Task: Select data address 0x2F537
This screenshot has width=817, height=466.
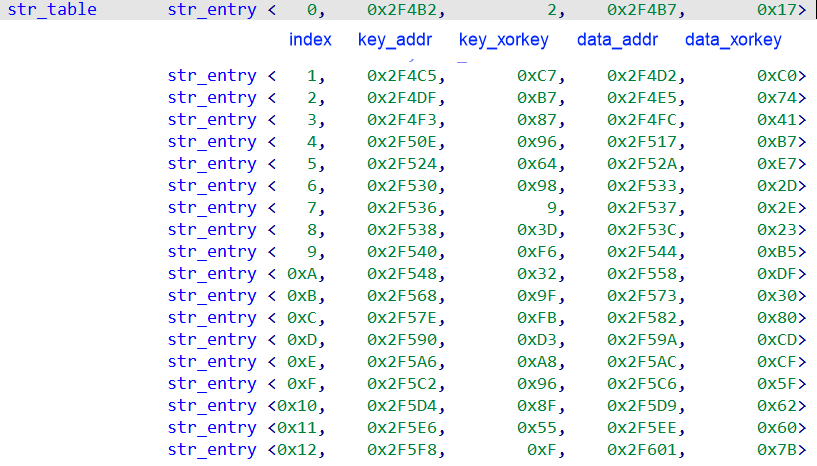Action: (x=641, y=207)
